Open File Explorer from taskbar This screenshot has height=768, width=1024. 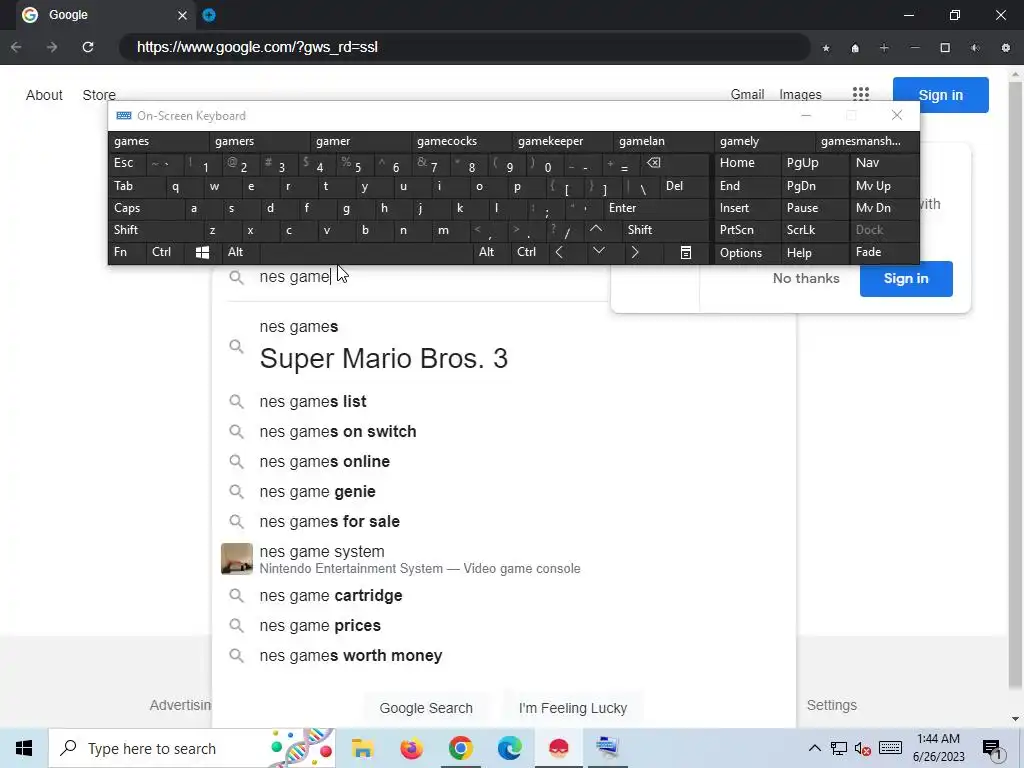[362, 748]
